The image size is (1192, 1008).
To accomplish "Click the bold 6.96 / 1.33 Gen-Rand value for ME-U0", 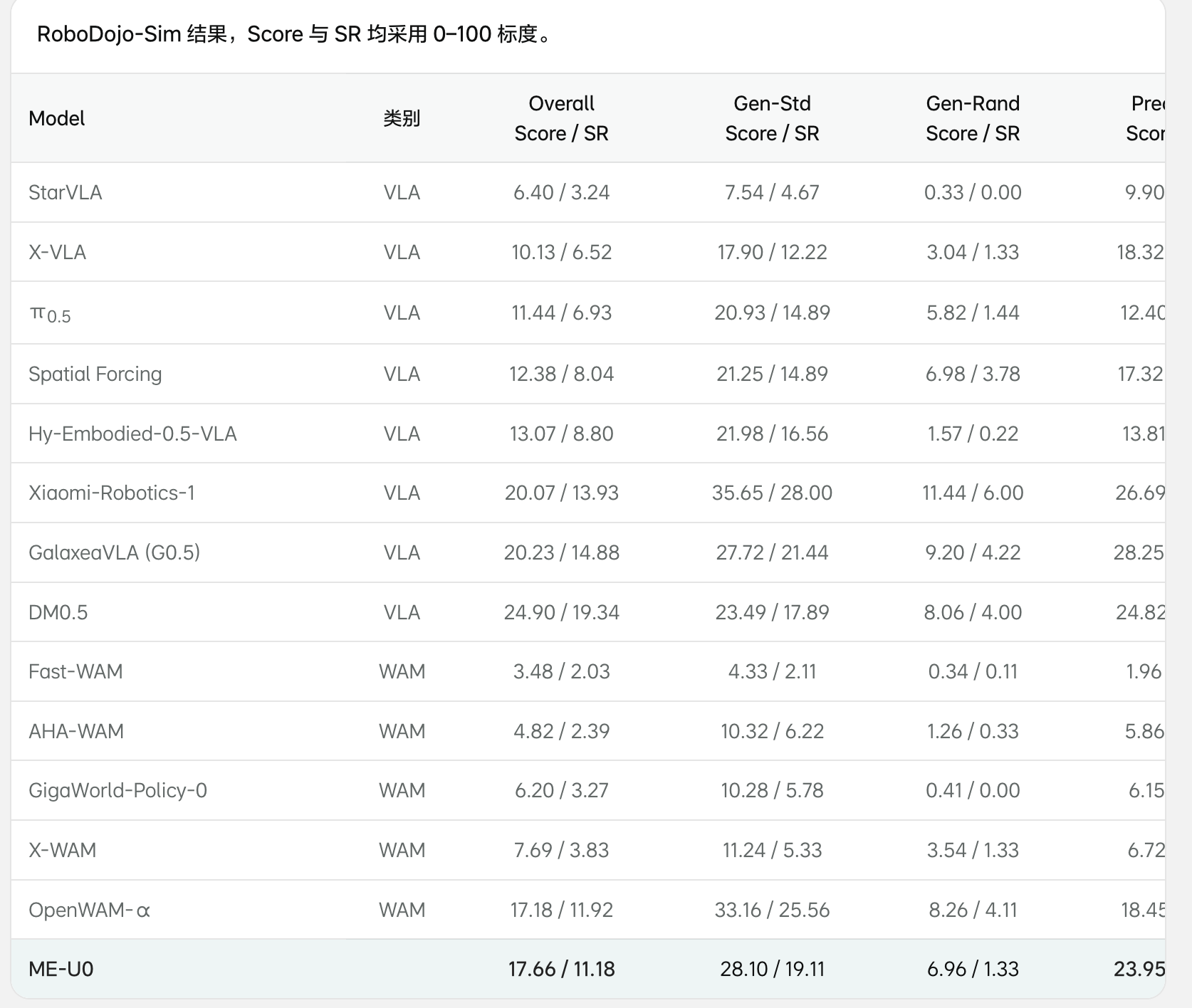I will (973, 969).
